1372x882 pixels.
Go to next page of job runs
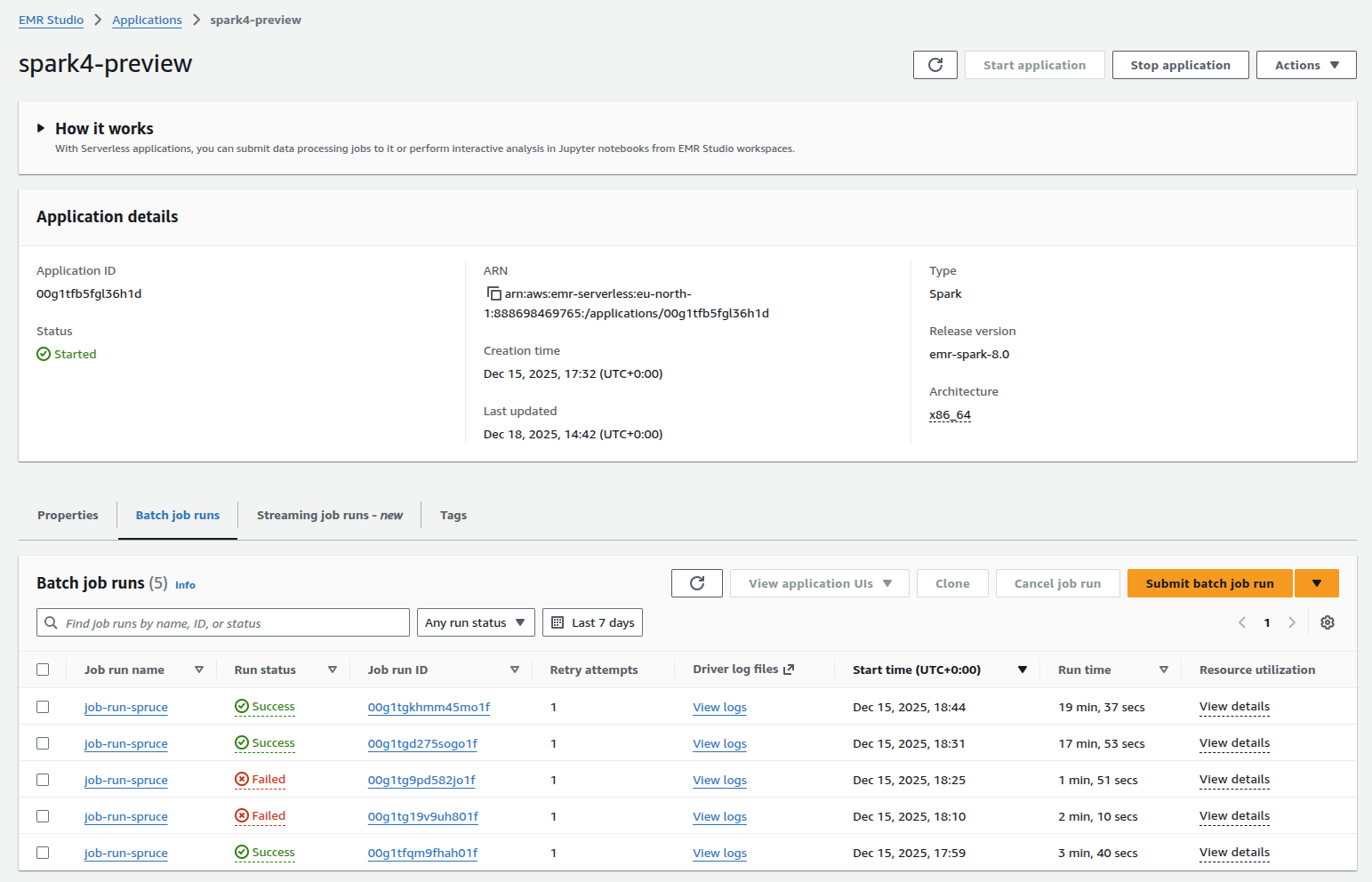point(1292,622)
